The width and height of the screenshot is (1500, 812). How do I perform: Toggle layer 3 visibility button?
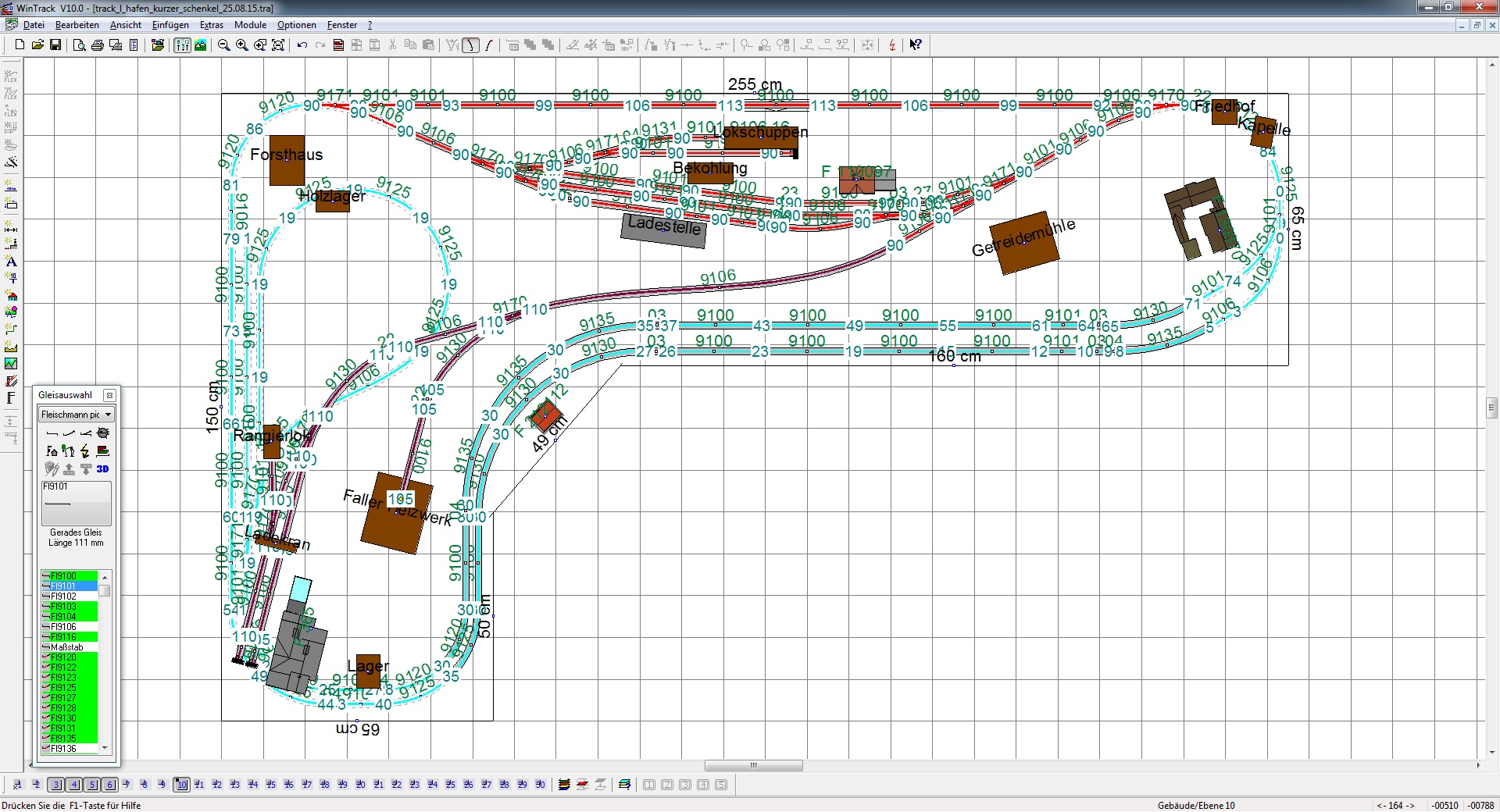tap(55, 785)
